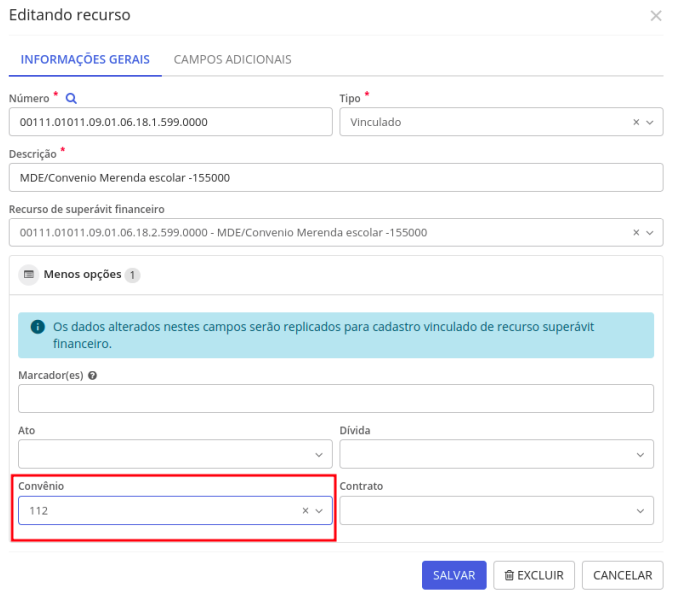
Task: Click into the Número input field
Action: click(171, 122)
